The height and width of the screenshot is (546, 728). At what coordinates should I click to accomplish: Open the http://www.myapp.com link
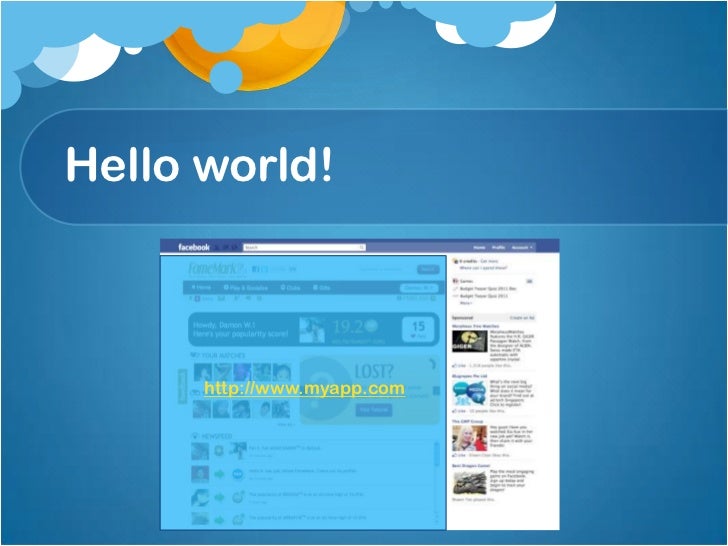click(304, 388)
